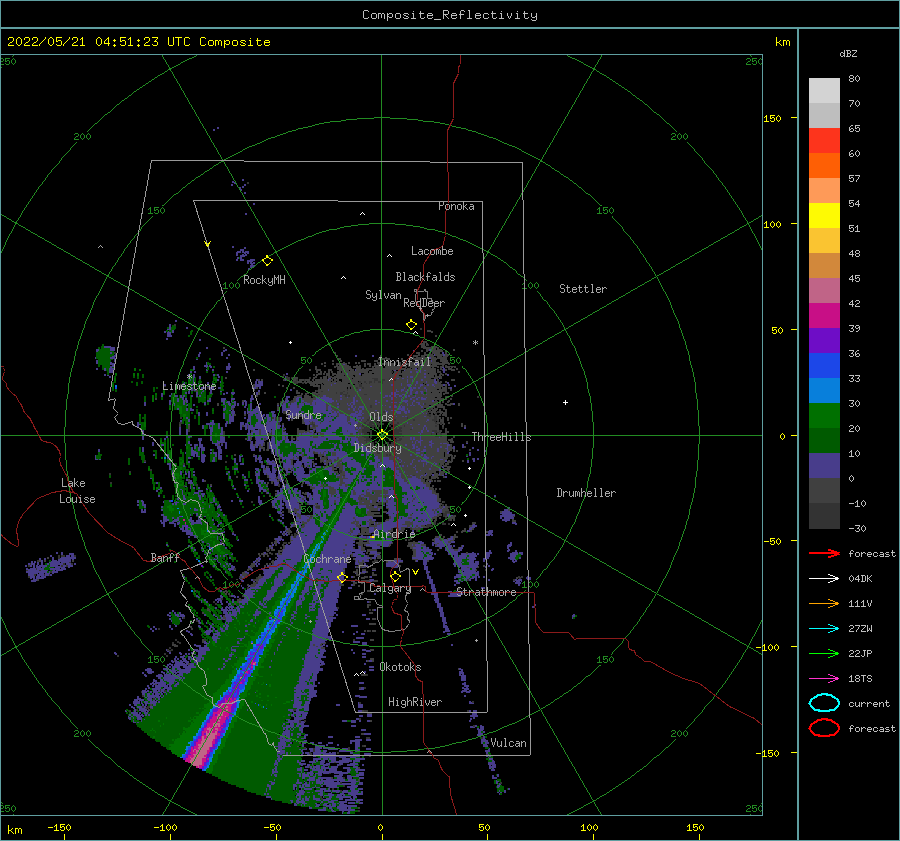Click the white cross marker west of Drumheller

[x=565, y=402]
